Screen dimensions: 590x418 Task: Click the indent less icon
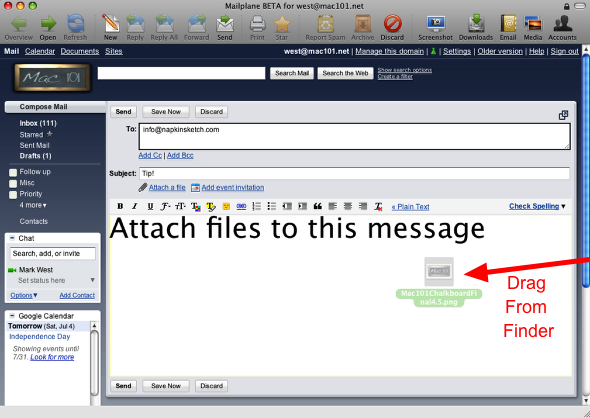point(287,206)
